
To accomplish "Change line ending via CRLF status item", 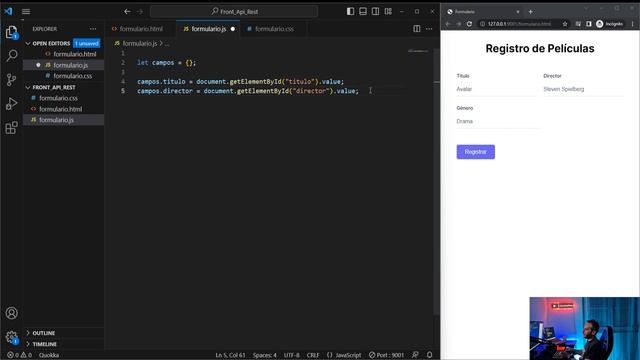I will pos(313,355).
